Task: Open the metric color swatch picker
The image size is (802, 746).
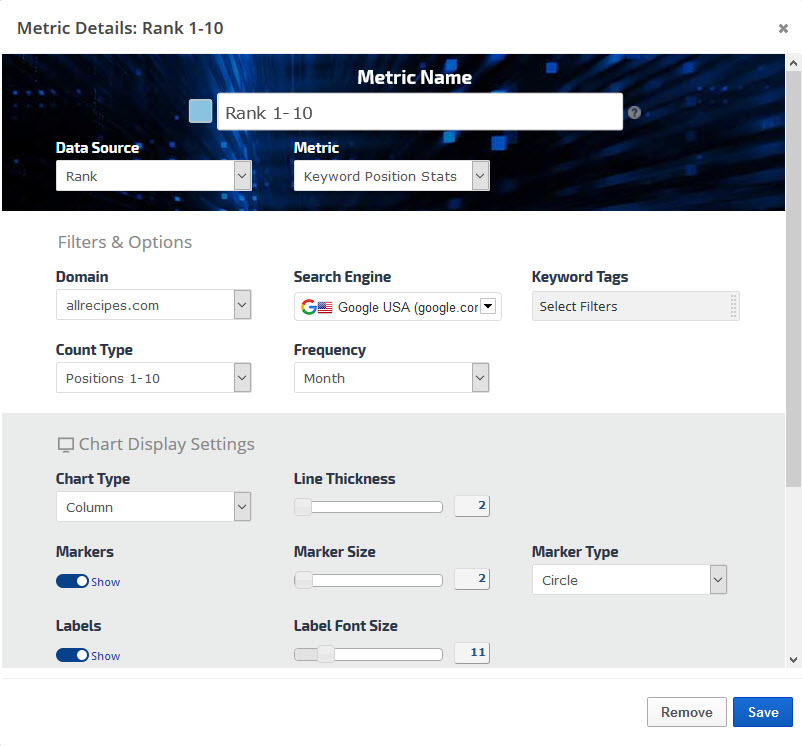Action: click(200, 111)
